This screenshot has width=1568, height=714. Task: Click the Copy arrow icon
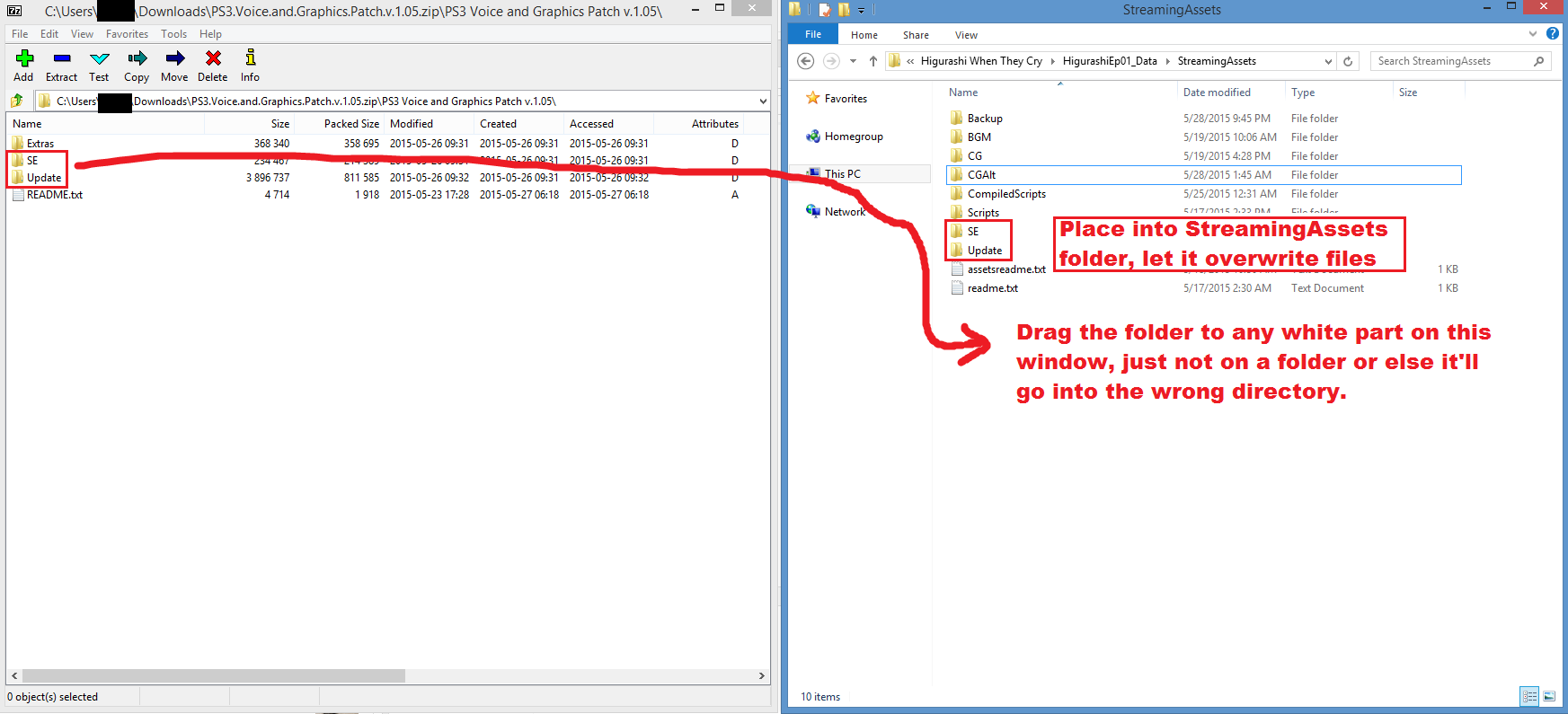[x=137, y=59]
